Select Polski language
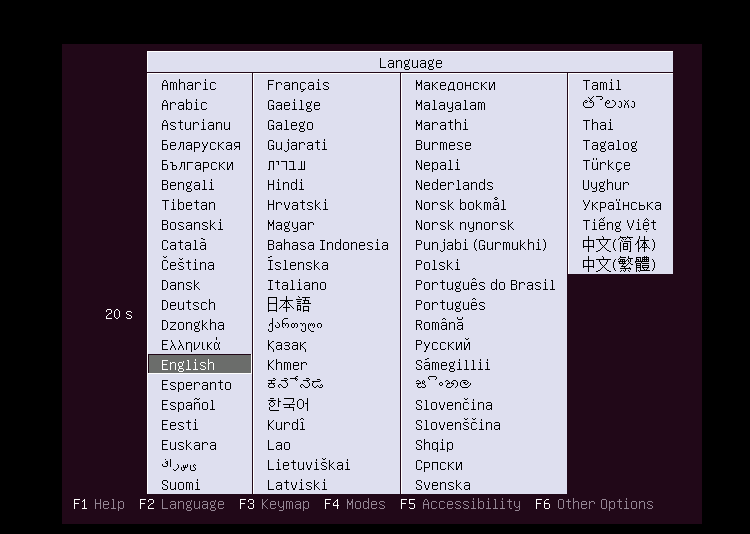750x534 pixels. point(437,265)
